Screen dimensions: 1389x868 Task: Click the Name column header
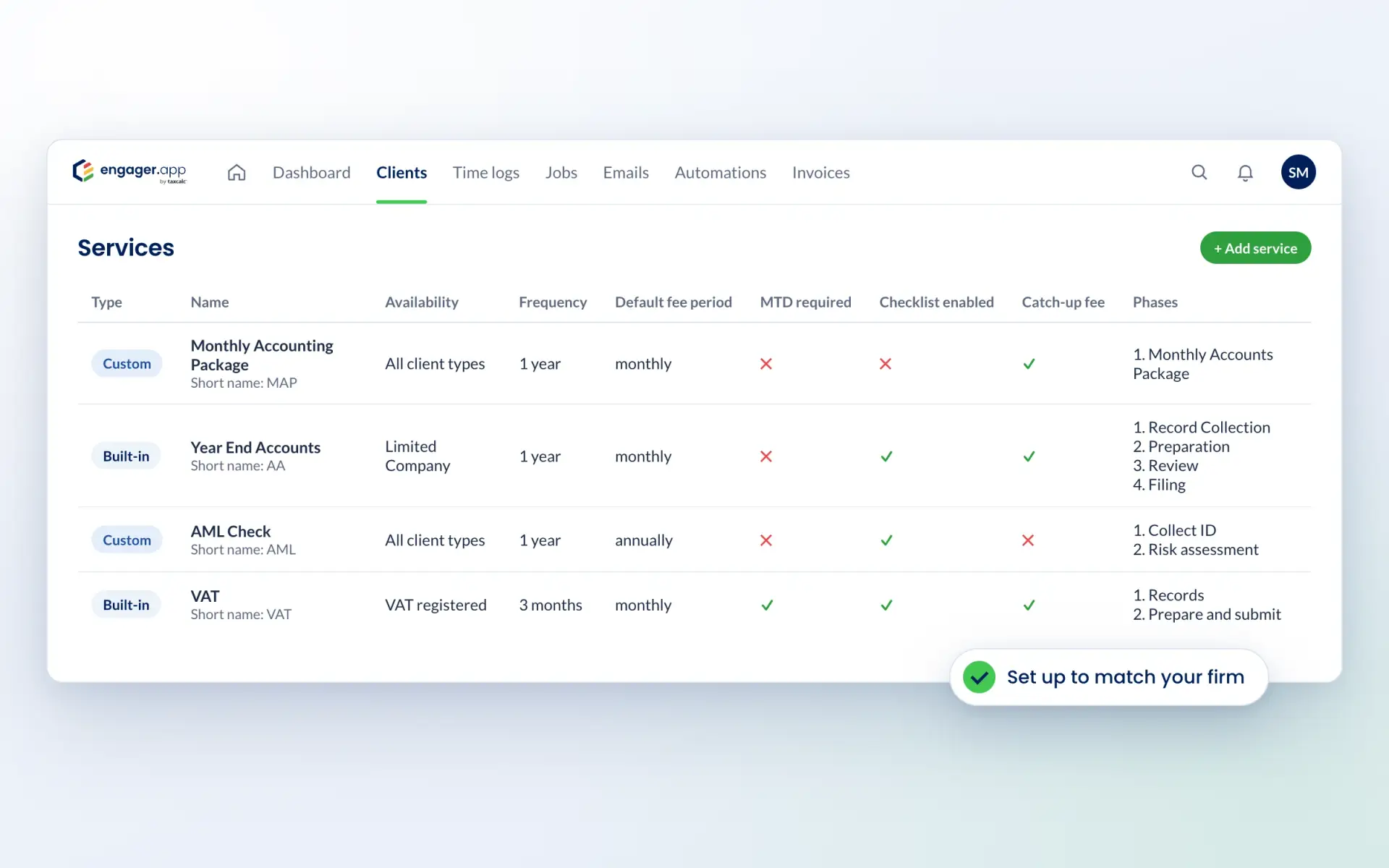point(210,302)
